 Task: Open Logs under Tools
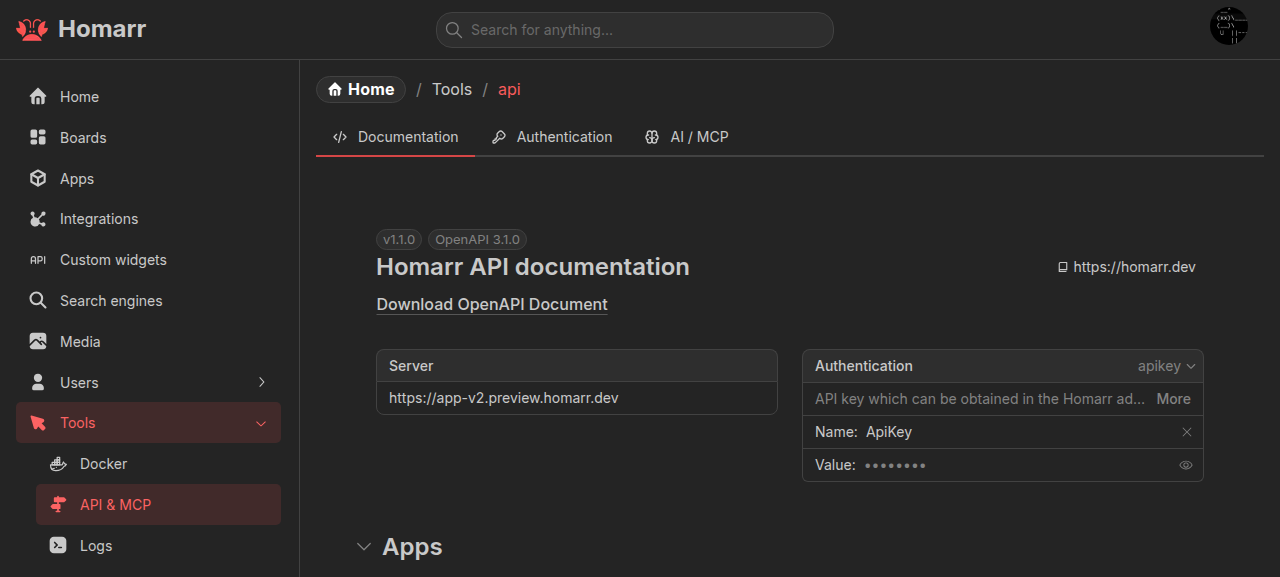click(x=158, y=545)
